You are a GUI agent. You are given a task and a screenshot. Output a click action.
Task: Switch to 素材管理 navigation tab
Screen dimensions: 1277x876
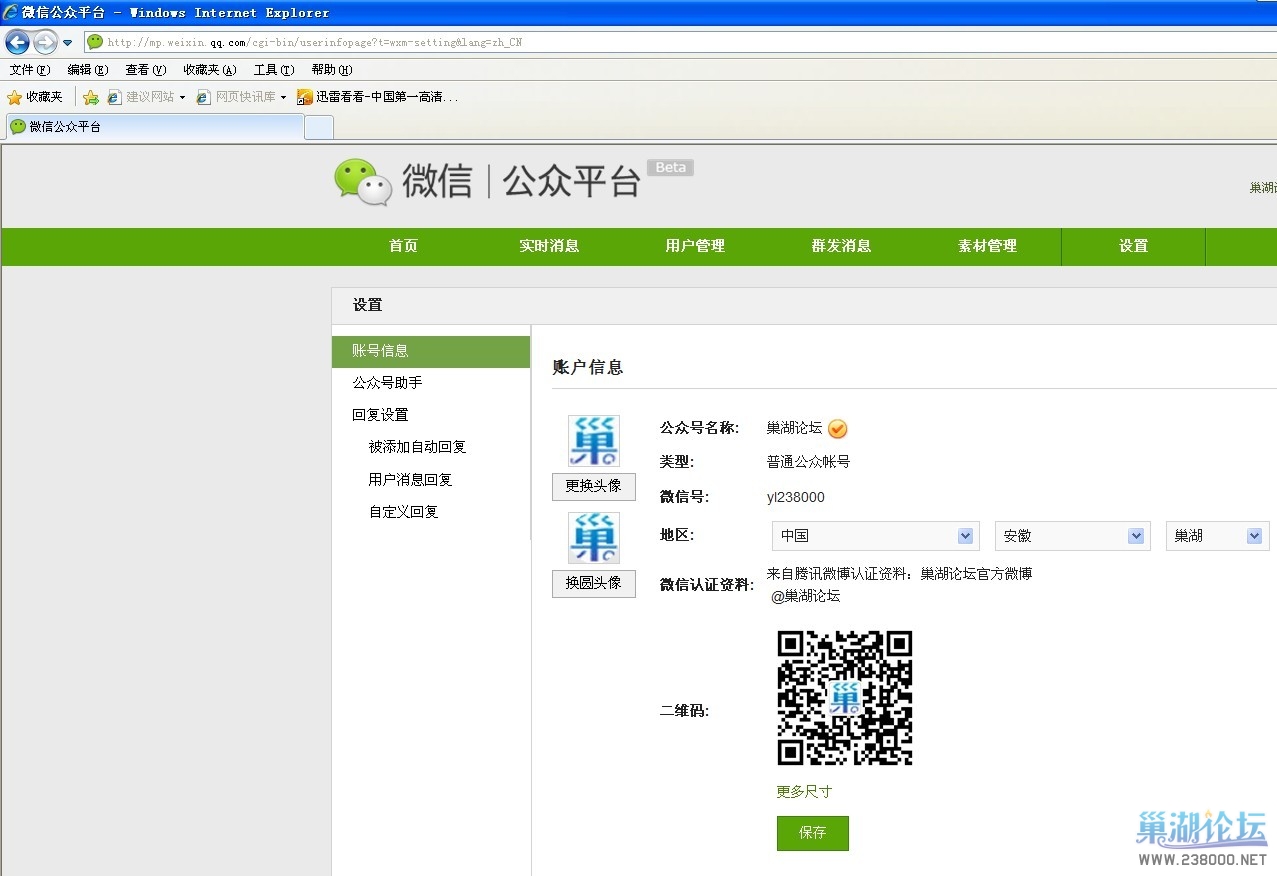pos(987,246)
